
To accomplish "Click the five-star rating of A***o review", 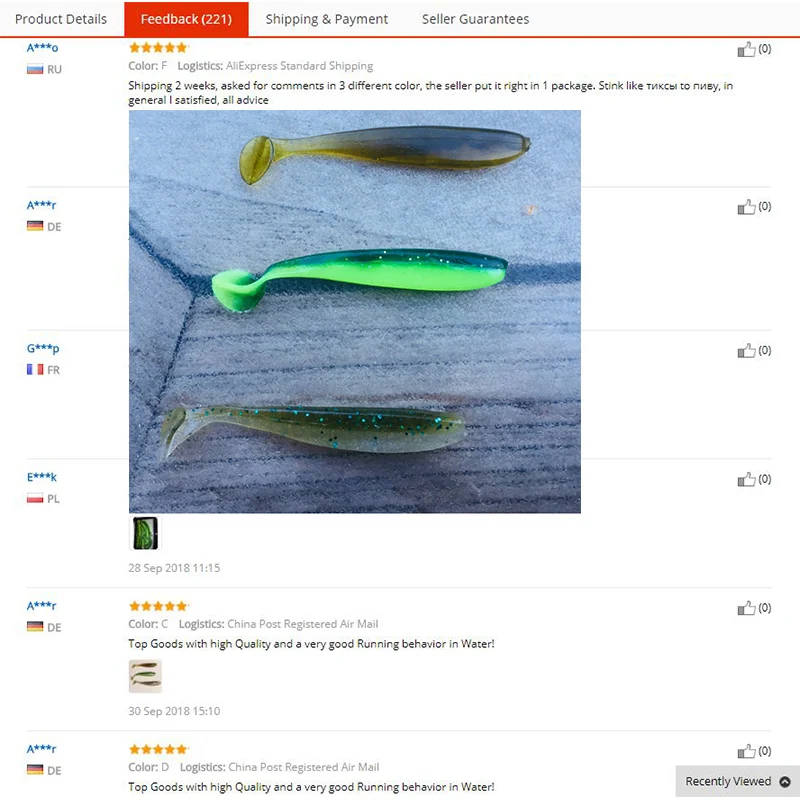I will pyautogui.click(x=159, y=48).
